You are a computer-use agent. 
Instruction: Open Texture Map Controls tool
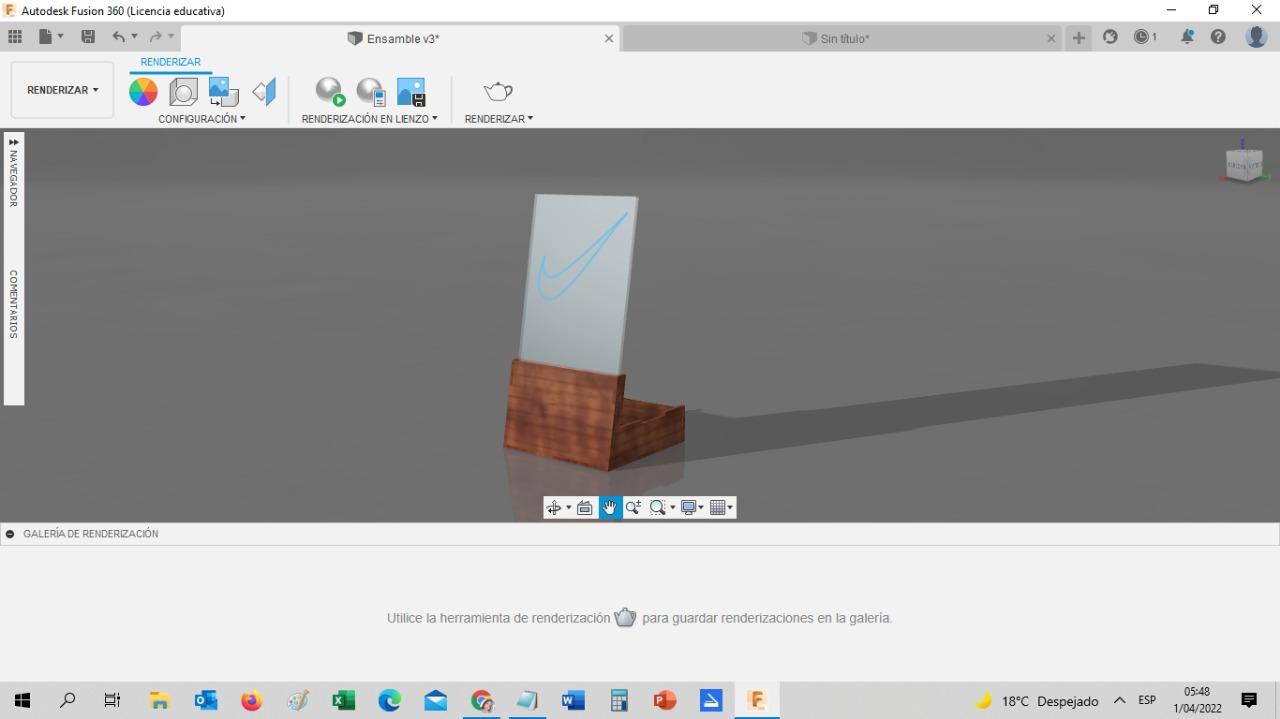tap(264, 92)
